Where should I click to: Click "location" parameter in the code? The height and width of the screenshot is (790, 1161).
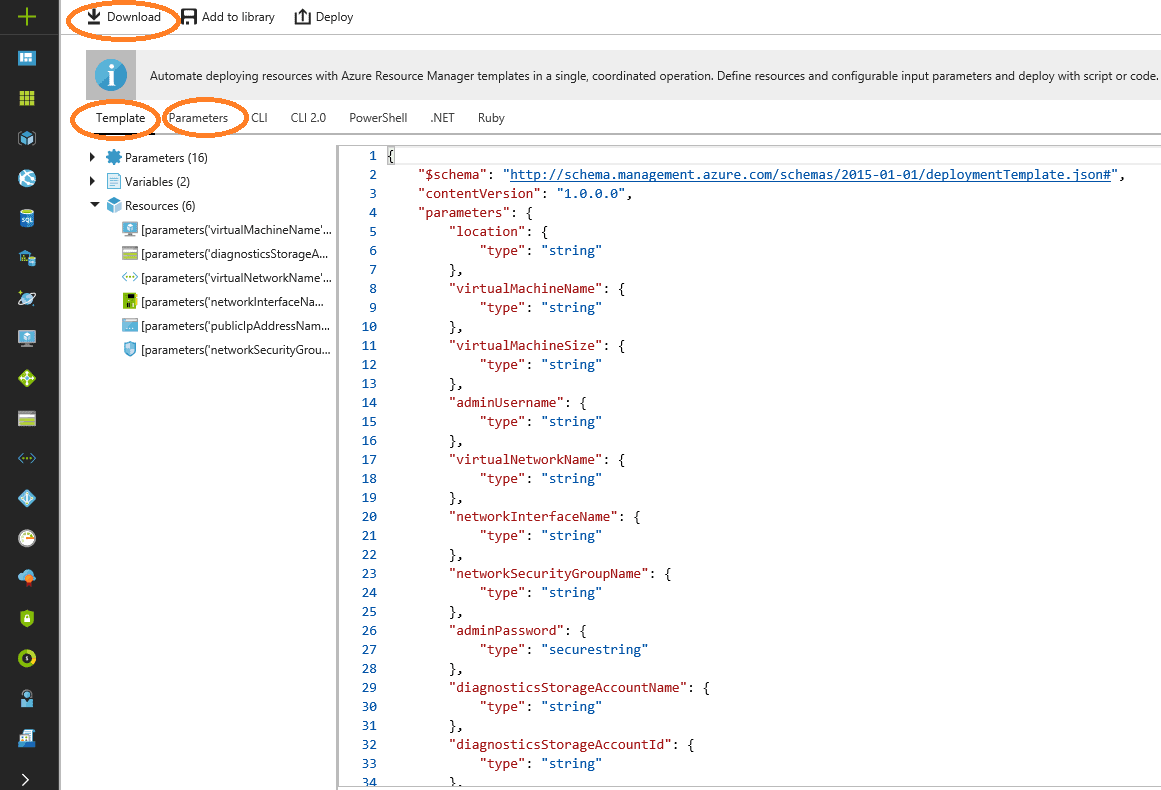[x=486, y=232]
